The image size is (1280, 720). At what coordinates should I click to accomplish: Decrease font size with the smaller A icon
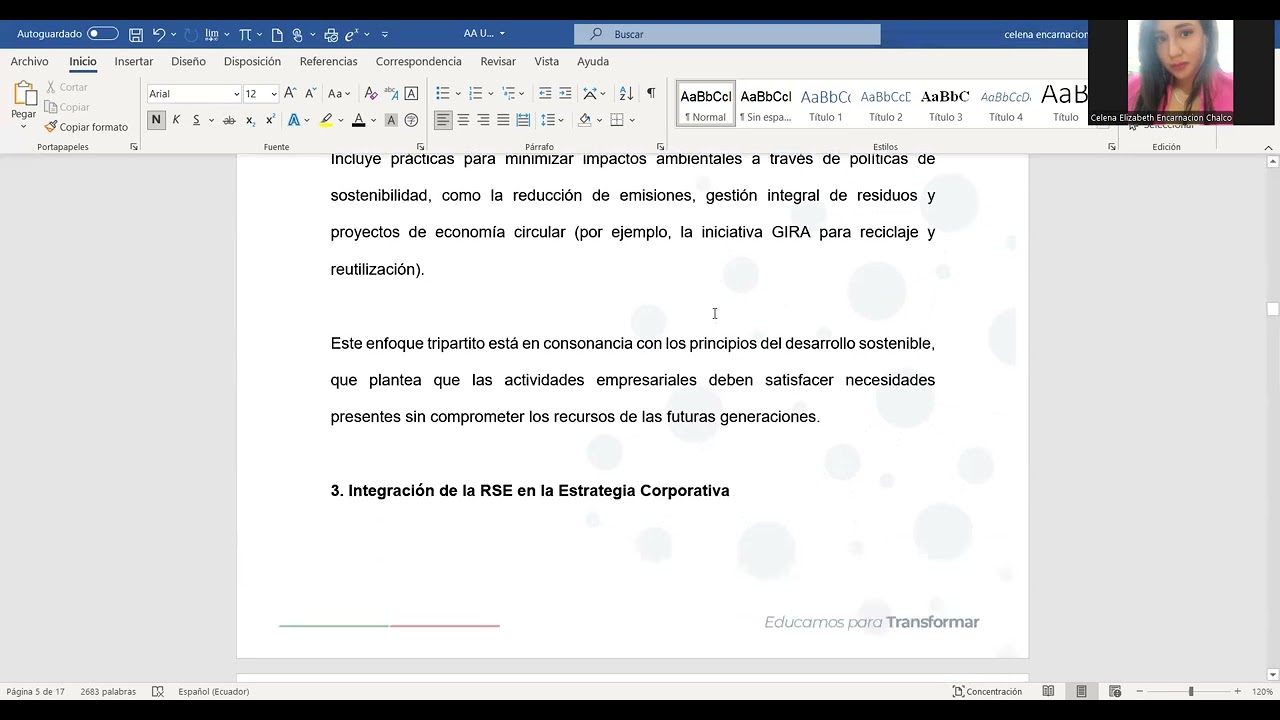(x=310, y=93)
